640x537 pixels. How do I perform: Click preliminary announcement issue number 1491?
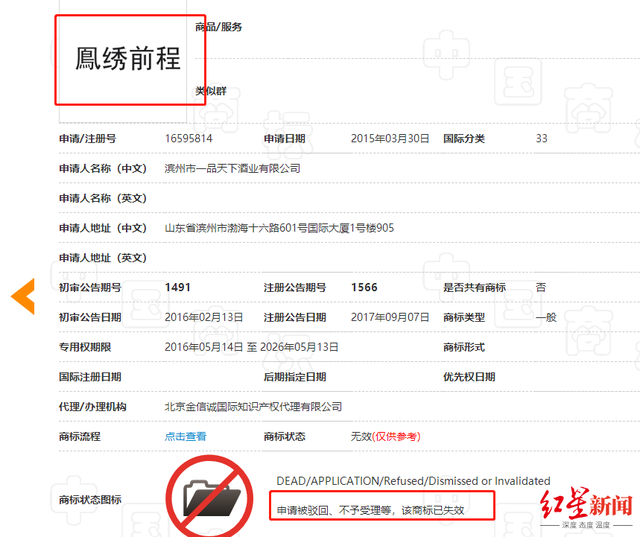pos(178,287)
